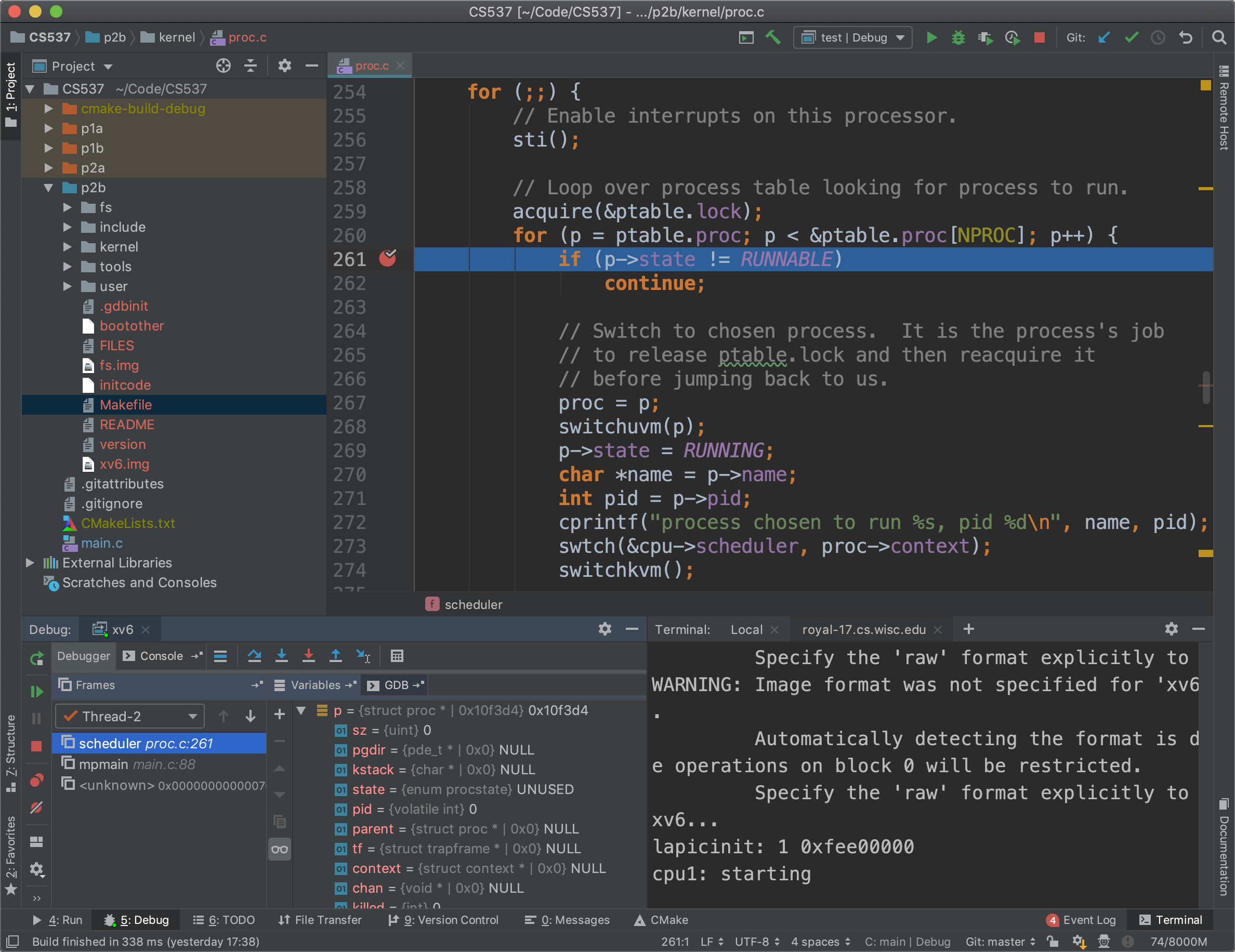Open the Event Log button

(x=1081, y=920)
